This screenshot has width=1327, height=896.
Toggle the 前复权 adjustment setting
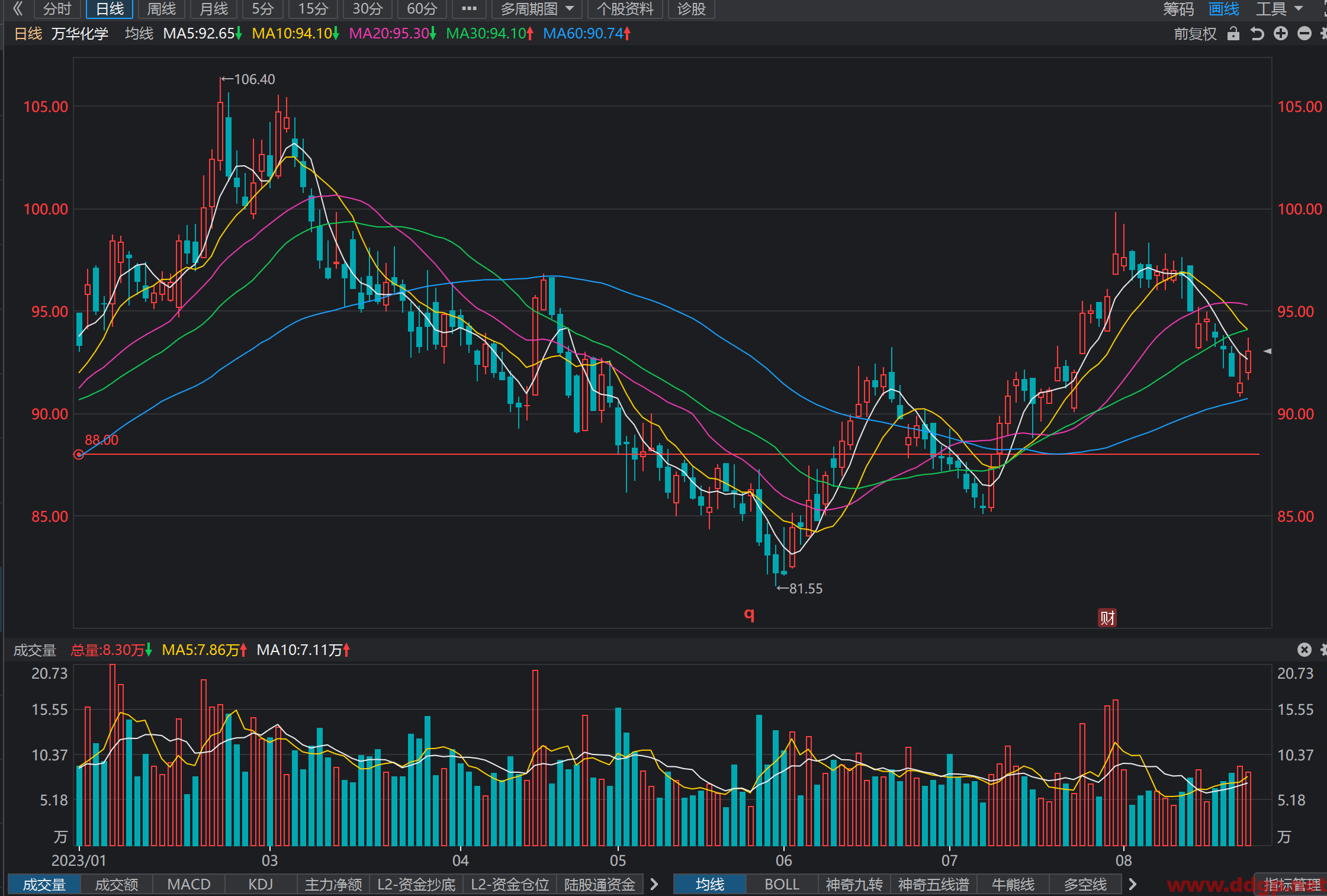coord(1195,34)
